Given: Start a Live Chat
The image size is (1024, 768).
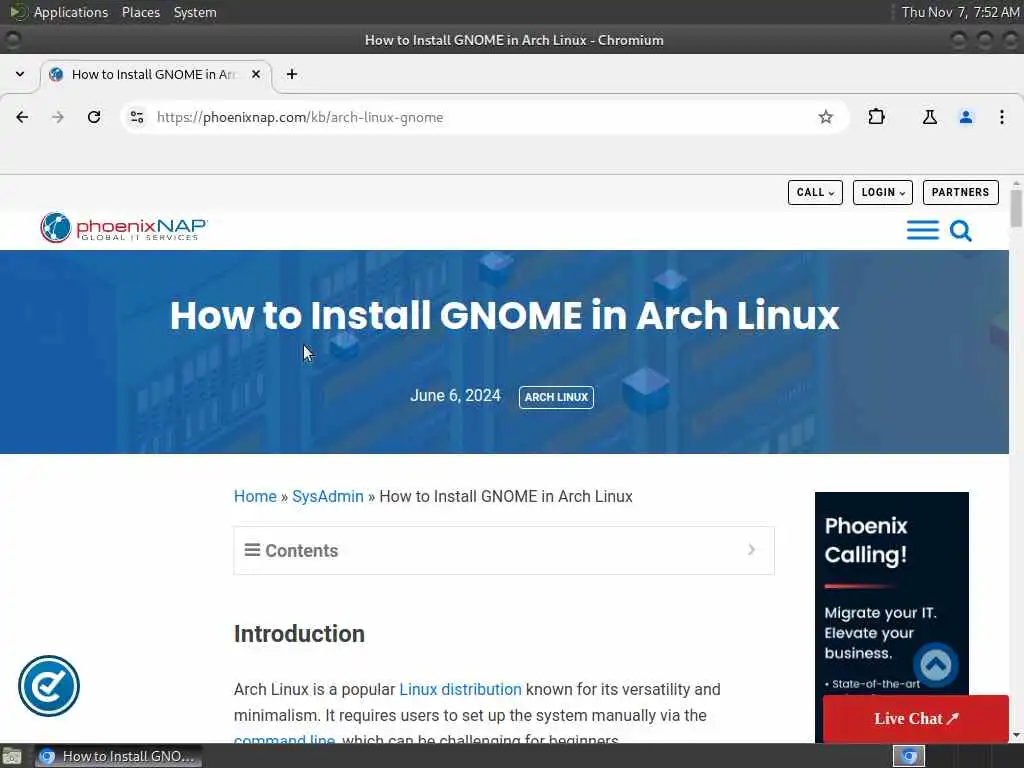Looking at the screenshot, I should [916, 718].
